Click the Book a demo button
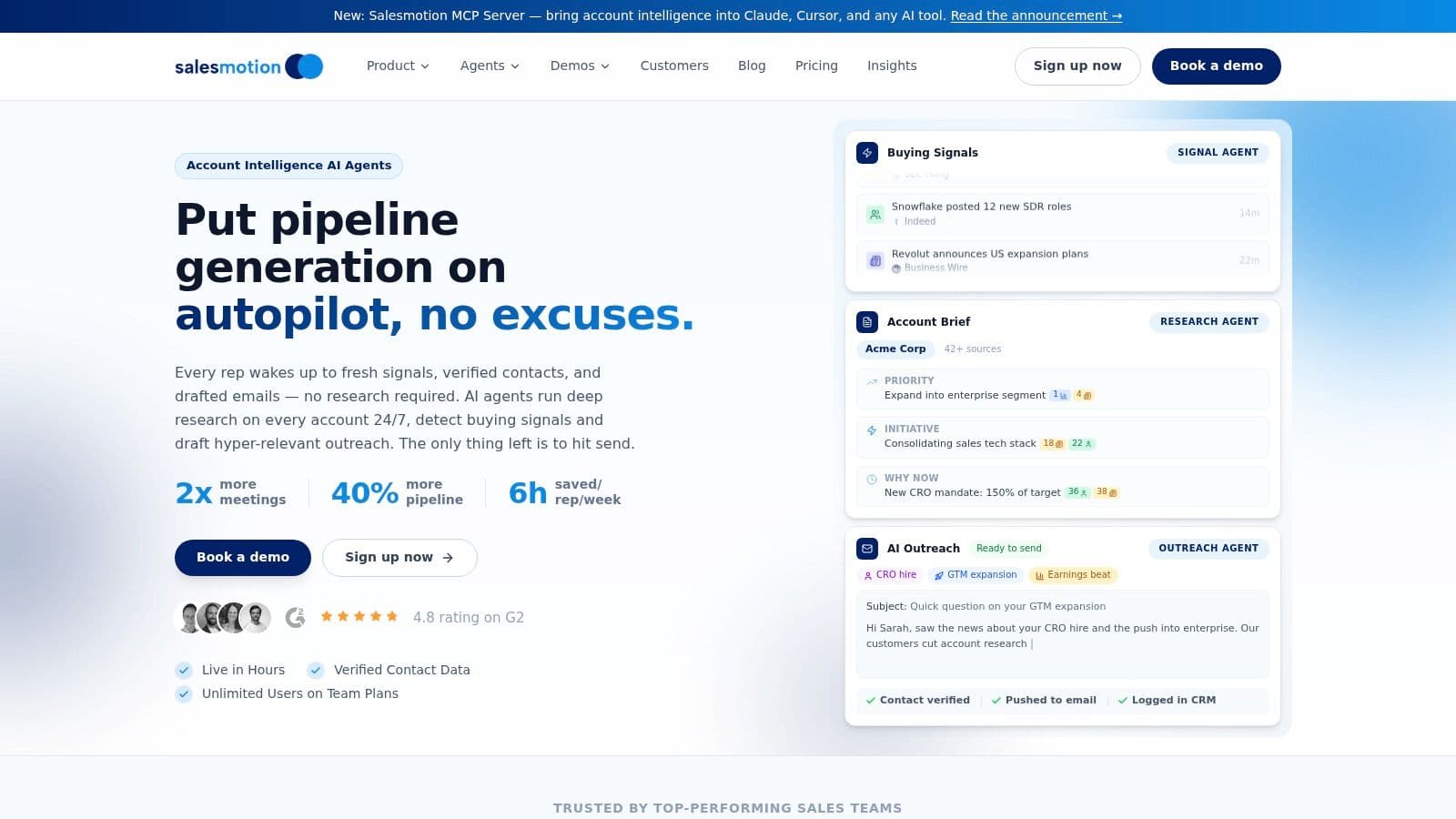Screen dimensions: 1456x819 click(x=1216, y=66)
